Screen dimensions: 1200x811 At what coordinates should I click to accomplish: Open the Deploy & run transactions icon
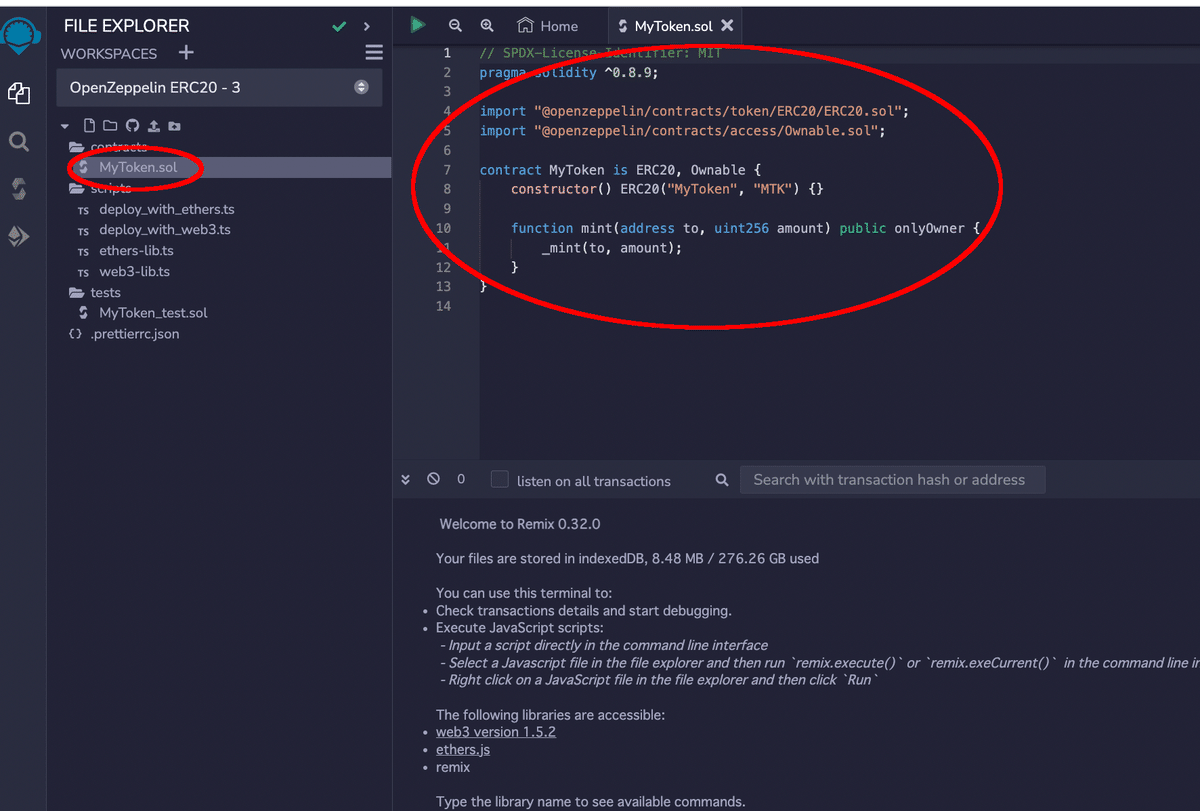click(19, 236)
